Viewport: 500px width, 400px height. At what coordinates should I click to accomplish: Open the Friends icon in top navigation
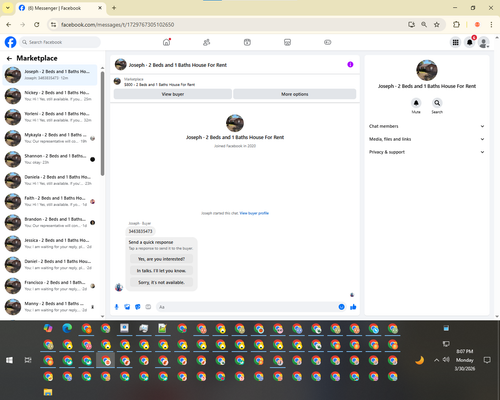click(x=207, y=42)
